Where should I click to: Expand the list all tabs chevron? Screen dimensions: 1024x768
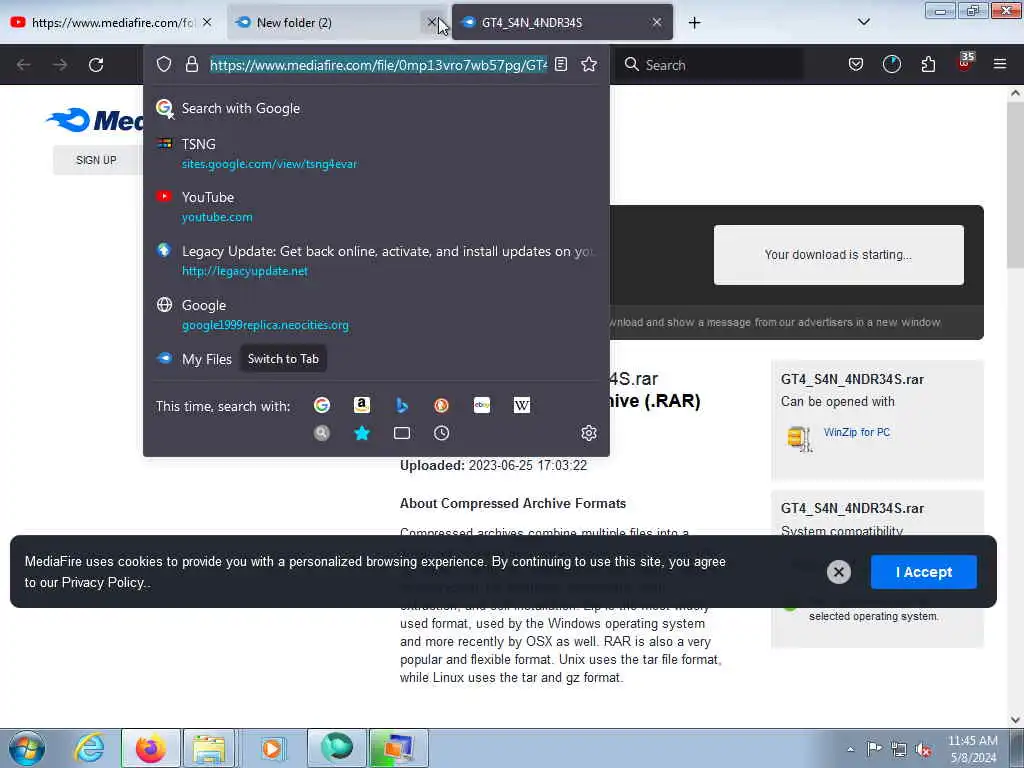pyautogui.click(x=863, y=22)
